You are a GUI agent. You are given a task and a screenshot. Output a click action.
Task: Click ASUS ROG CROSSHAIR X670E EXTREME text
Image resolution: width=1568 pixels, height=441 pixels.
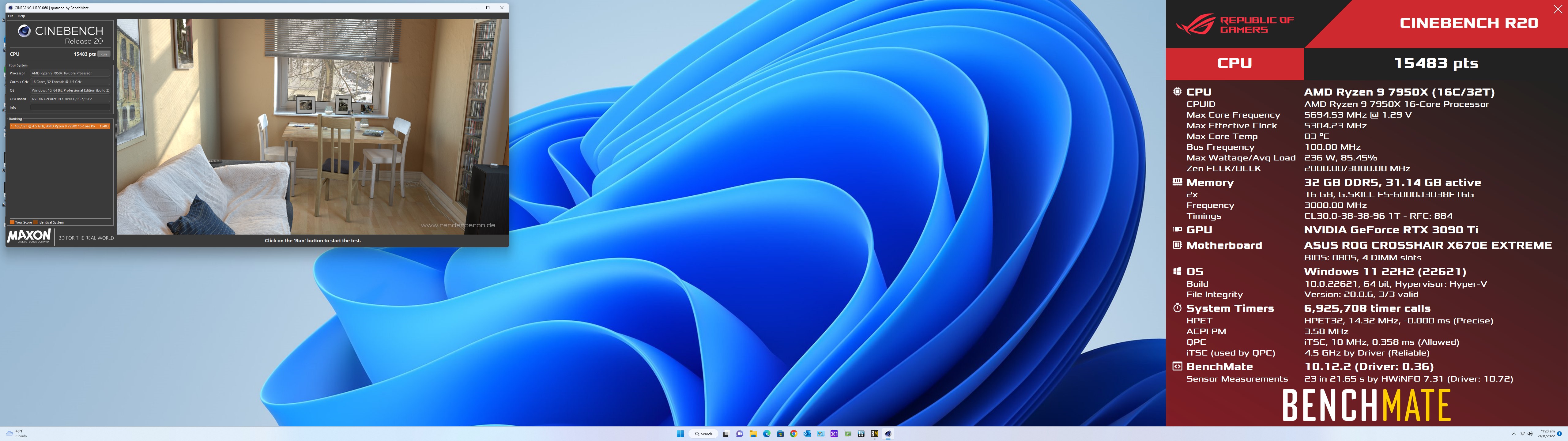point(1427,245)
